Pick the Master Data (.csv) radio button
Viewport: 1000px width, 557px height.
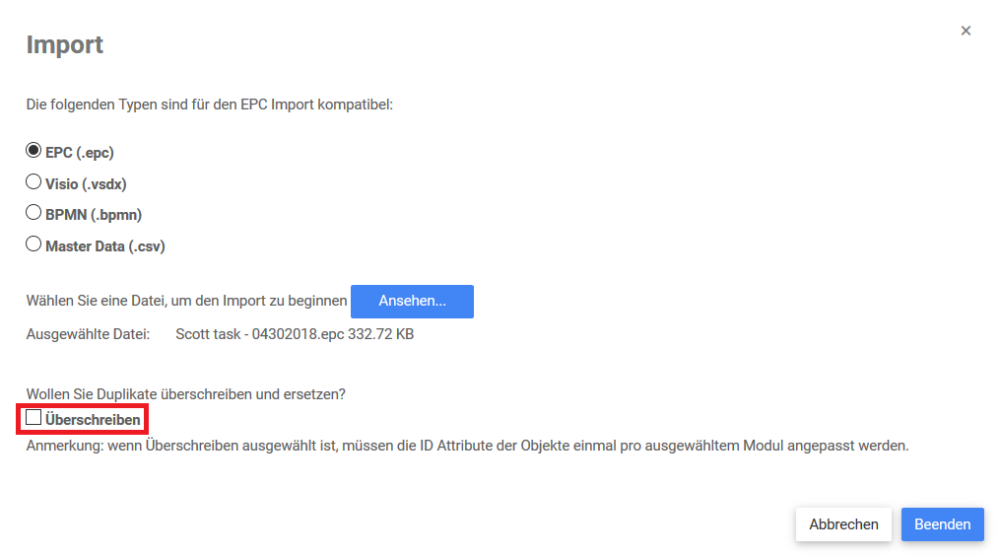[33, 244]
